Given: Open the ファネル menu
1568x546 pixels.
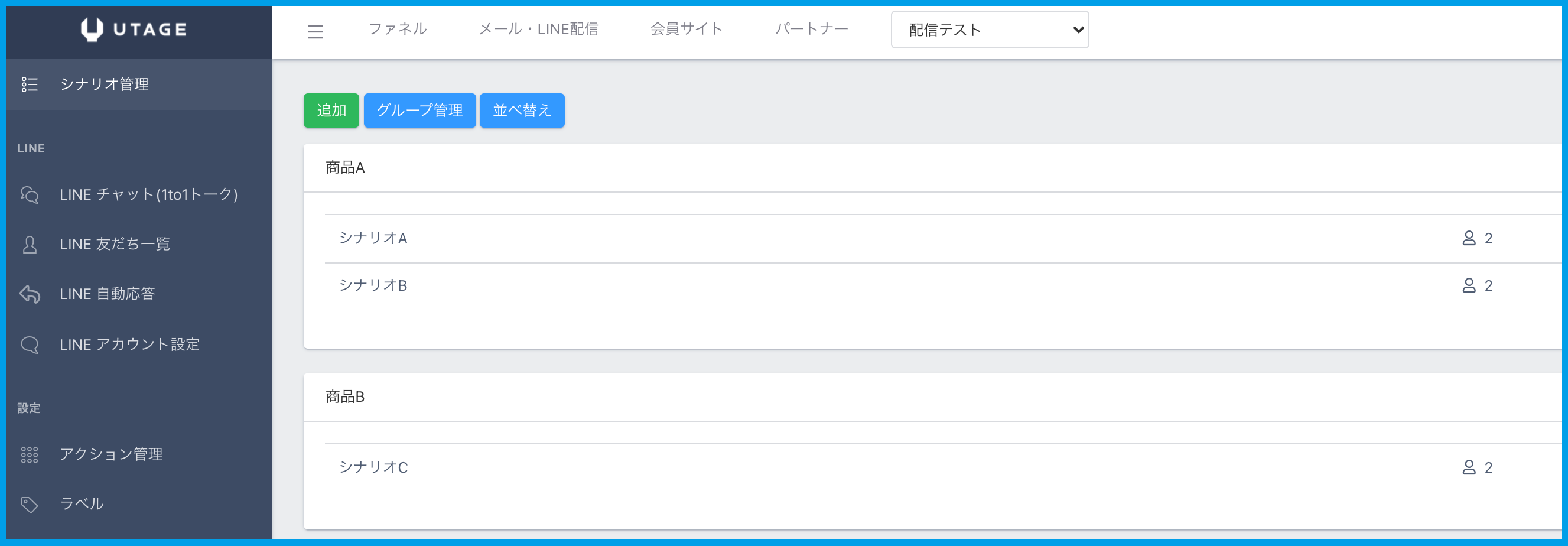Looking at the screenshot, I should 398,29.
